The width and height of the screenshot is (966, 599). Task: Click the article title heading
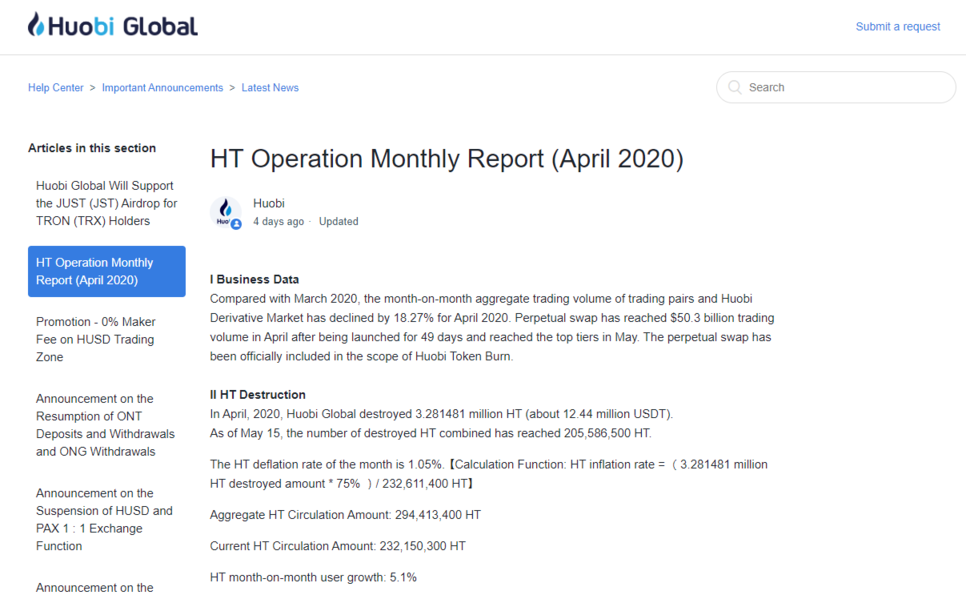(x=447, y=159)
